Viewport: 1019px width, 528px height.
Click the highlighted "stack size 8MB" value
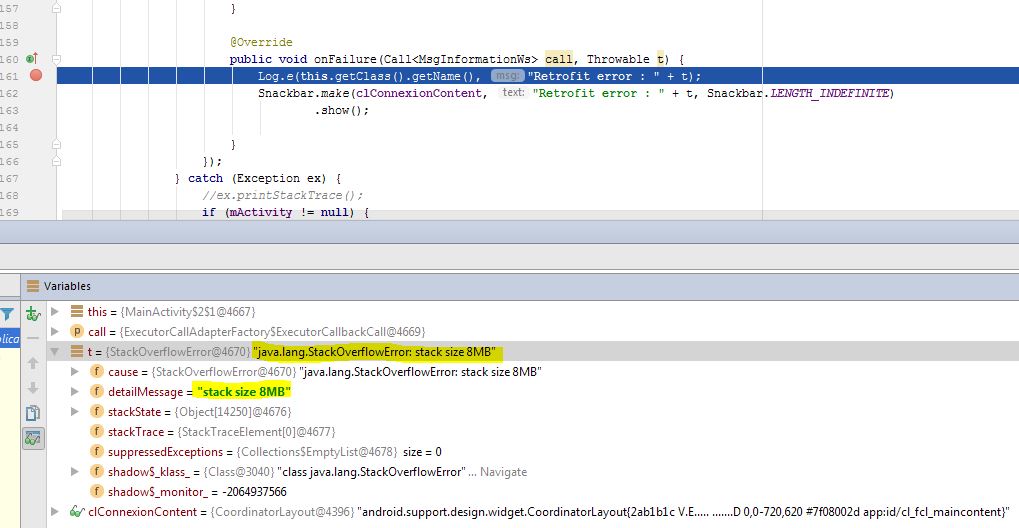coord(246,391)
